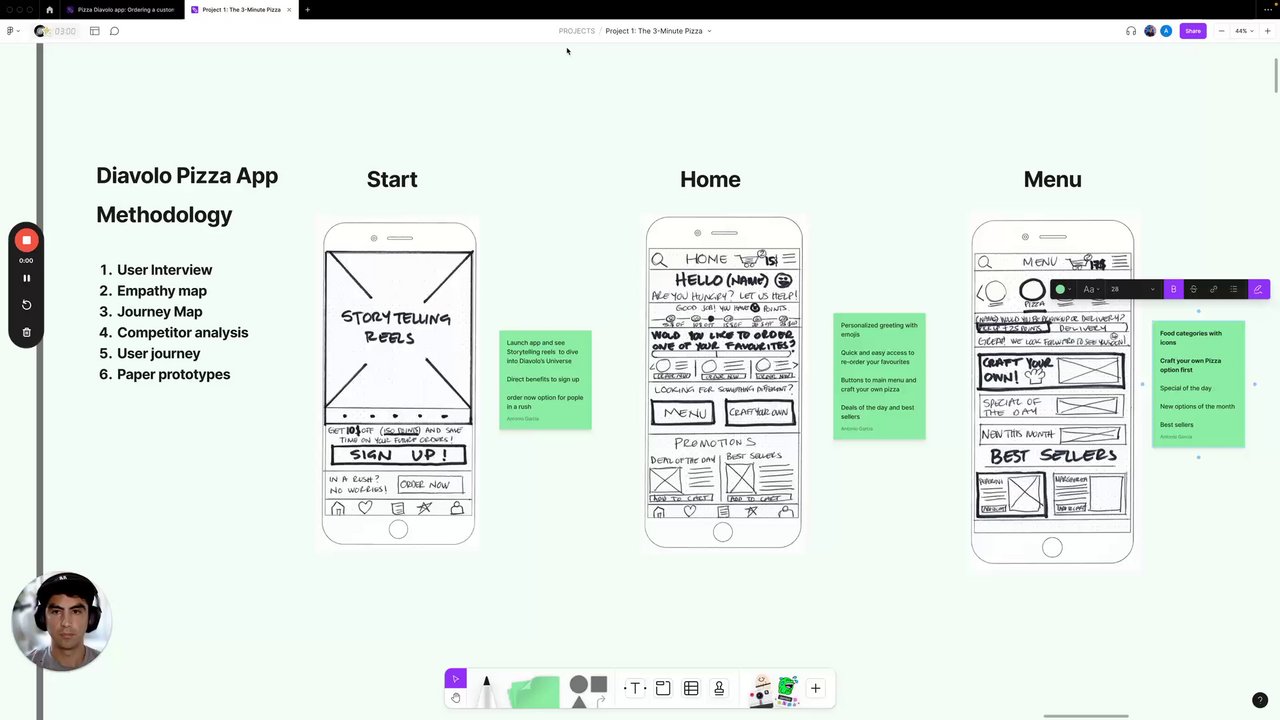Viewport: 1280px width, 720px height.
Task: Select the Menu screen green sticky note
Action: 1198,384
